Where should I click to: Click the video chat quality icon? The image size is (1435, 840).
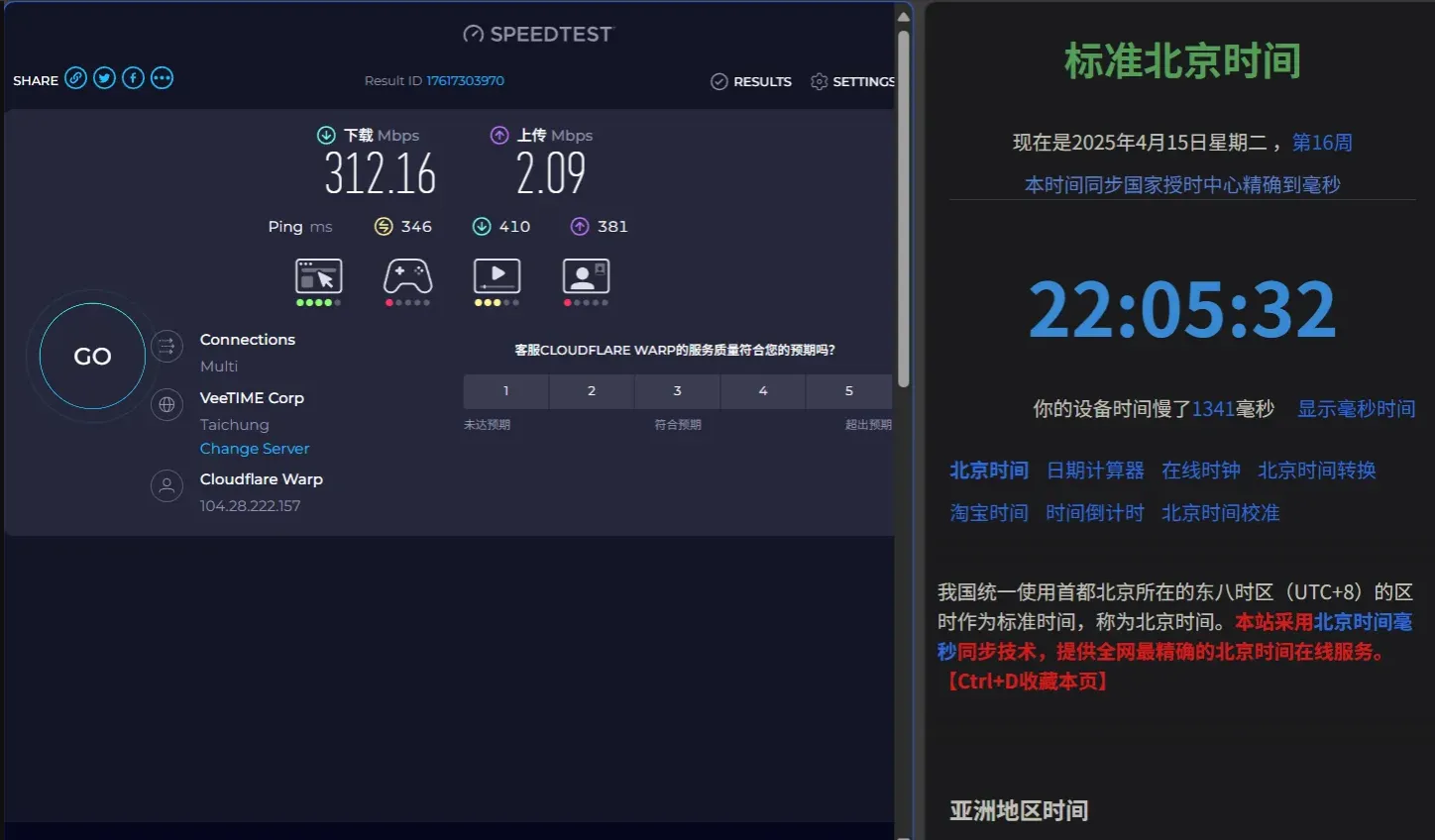coord(586,276)
